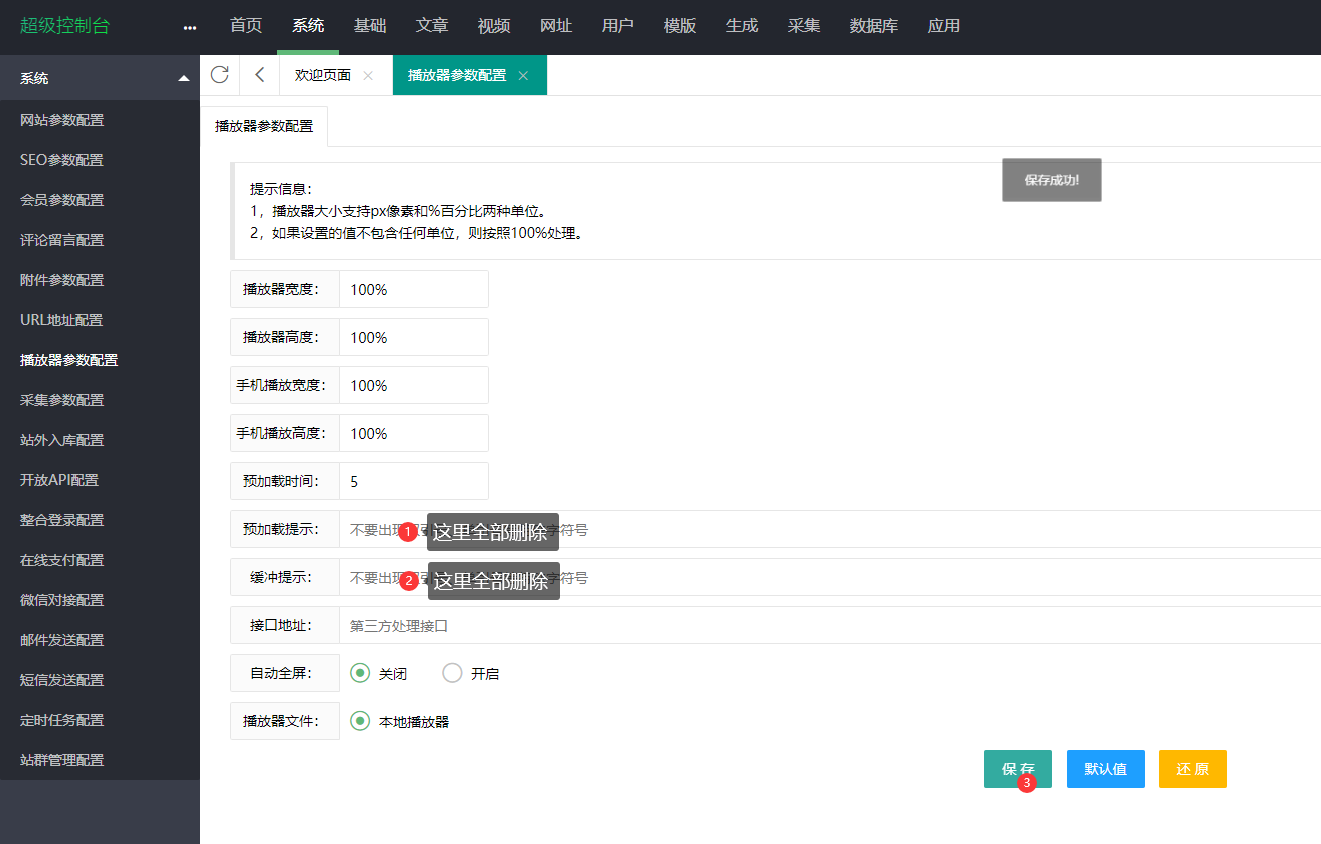Image resolution: width=1321 pixels, height=844 pixels.
Task: Enable 开启 for 自动全屏
Action: point(452,673)
